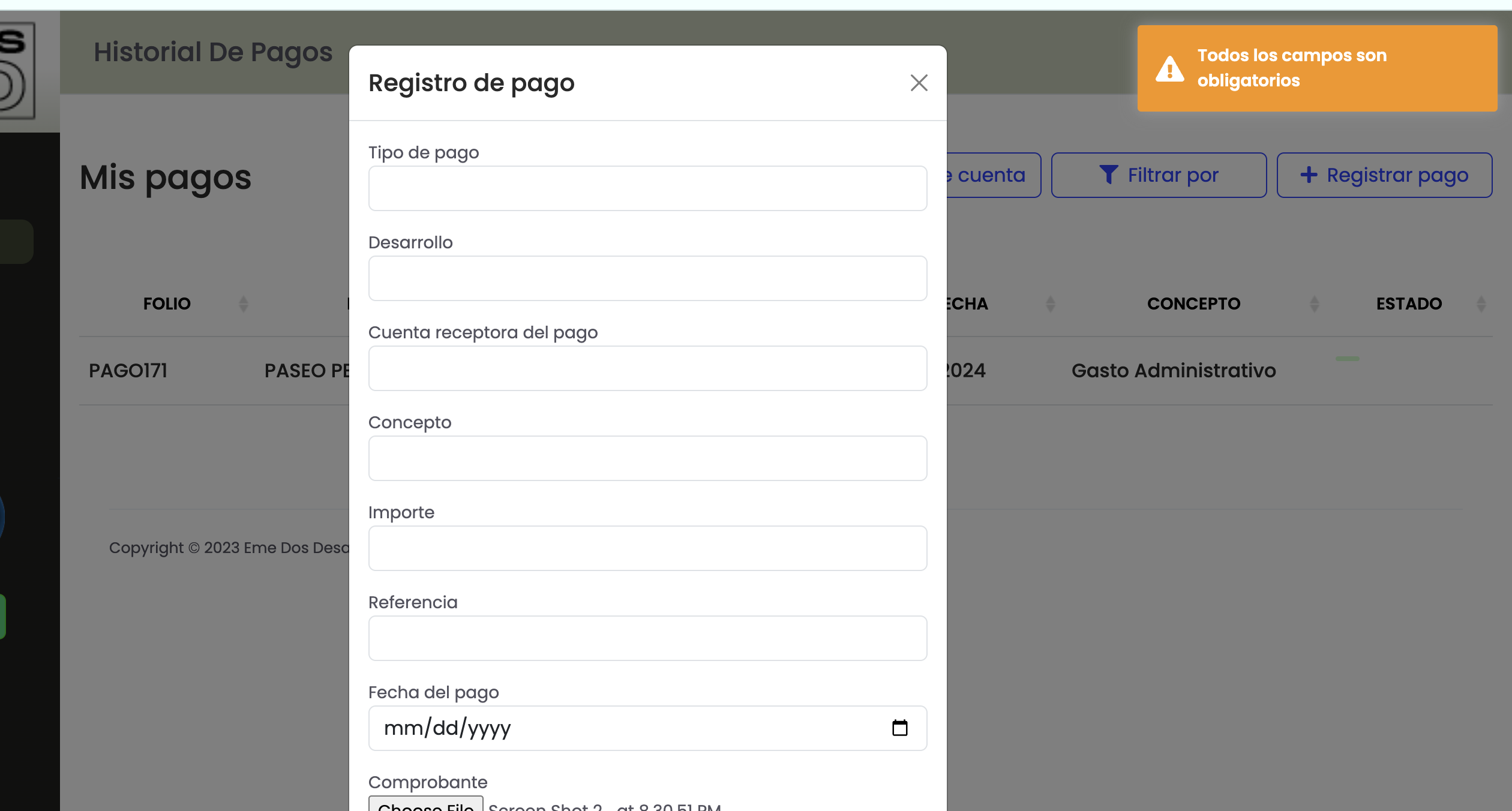
Task: Open Cuenta receptora del pago field
Action: (647, 368)
